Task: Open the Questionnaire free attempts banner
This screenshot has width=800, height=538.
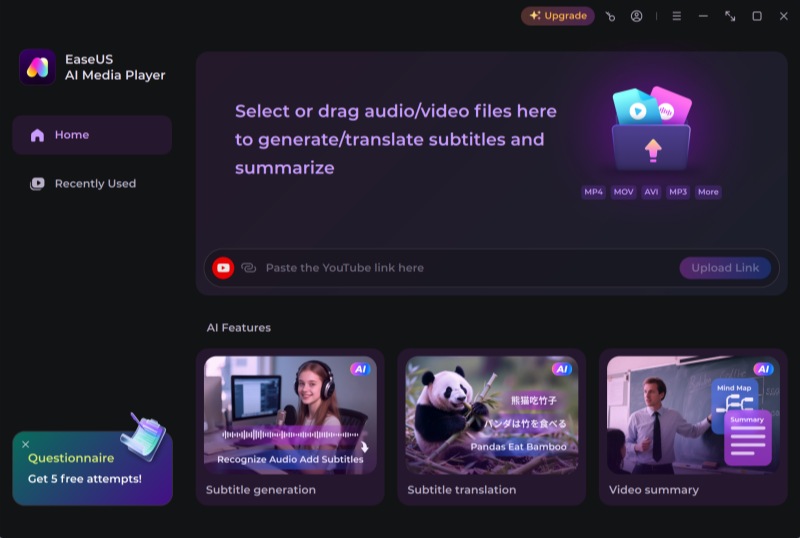Action: click(x=92, y=469)
